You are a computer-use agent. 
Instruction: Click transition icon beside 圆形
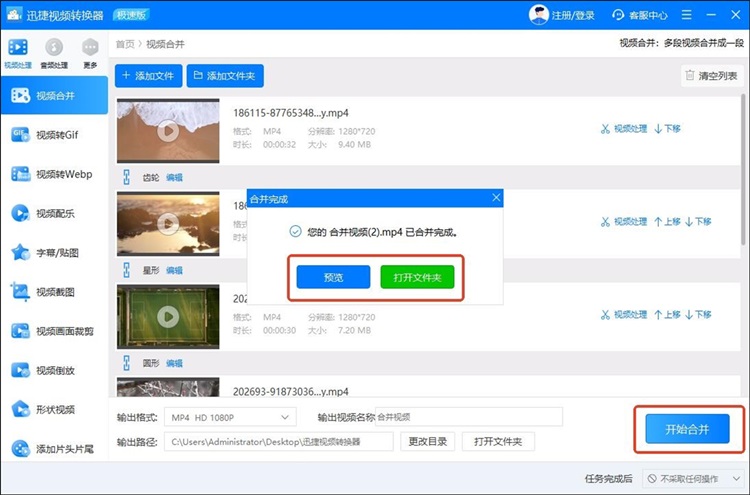tap(126, 363)
